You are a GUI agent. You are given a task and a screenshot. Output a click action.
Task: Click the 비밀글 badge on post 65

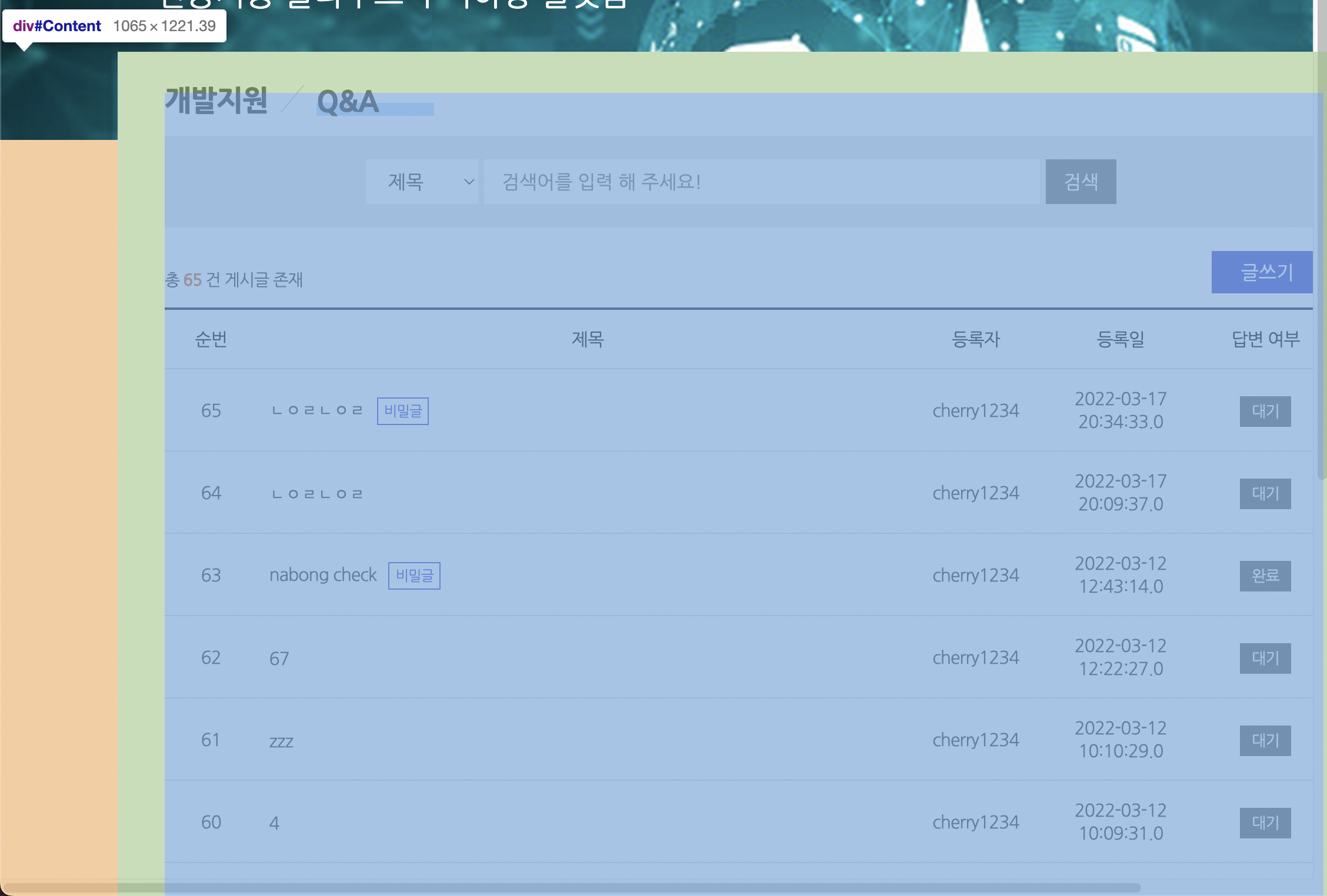(x=403, y=410)
